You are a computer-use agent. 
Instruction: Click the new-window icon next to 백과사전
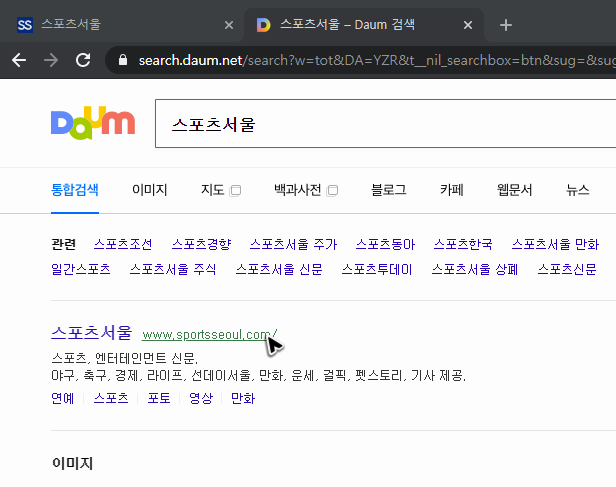(332, 190)
